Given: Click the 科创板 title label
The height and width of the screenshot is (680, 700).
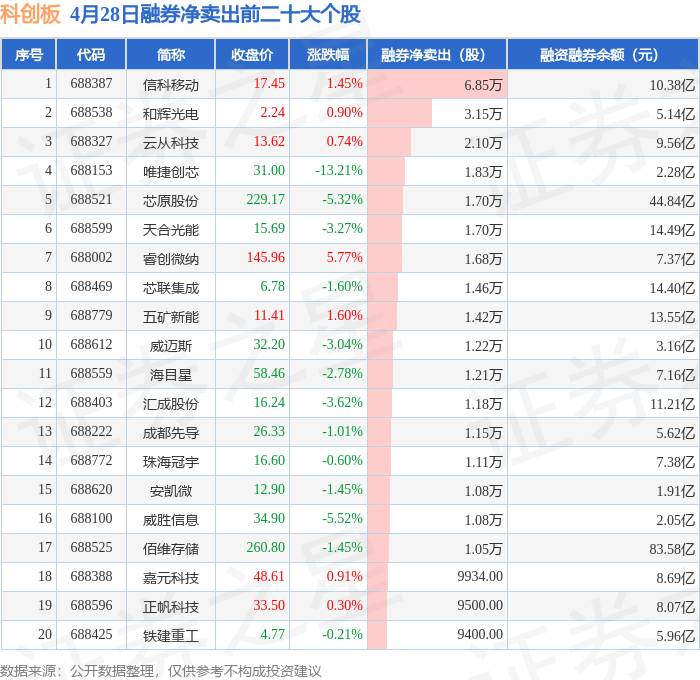Looking at the screenshot, I should pyautogui.click(x=30, y=14).
